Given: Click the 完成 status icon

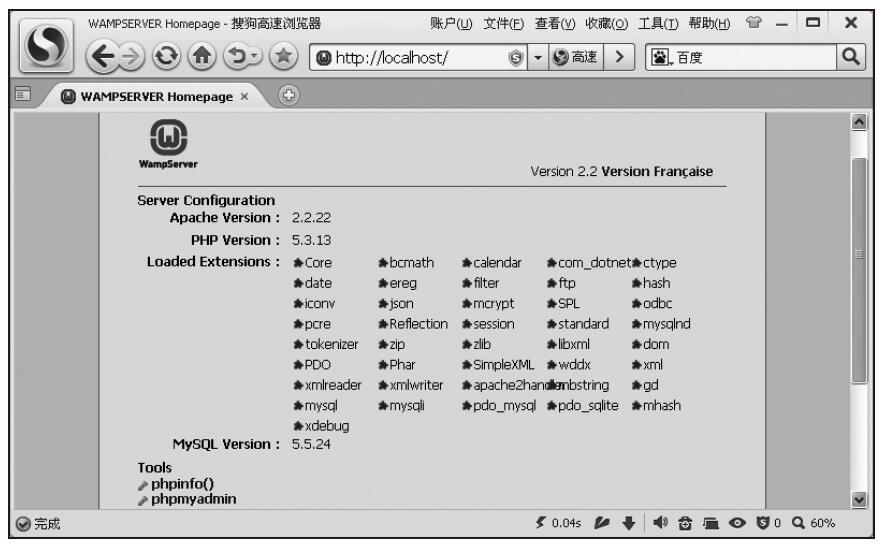Looking at the screenshot, I should click(x=23, y=524).
